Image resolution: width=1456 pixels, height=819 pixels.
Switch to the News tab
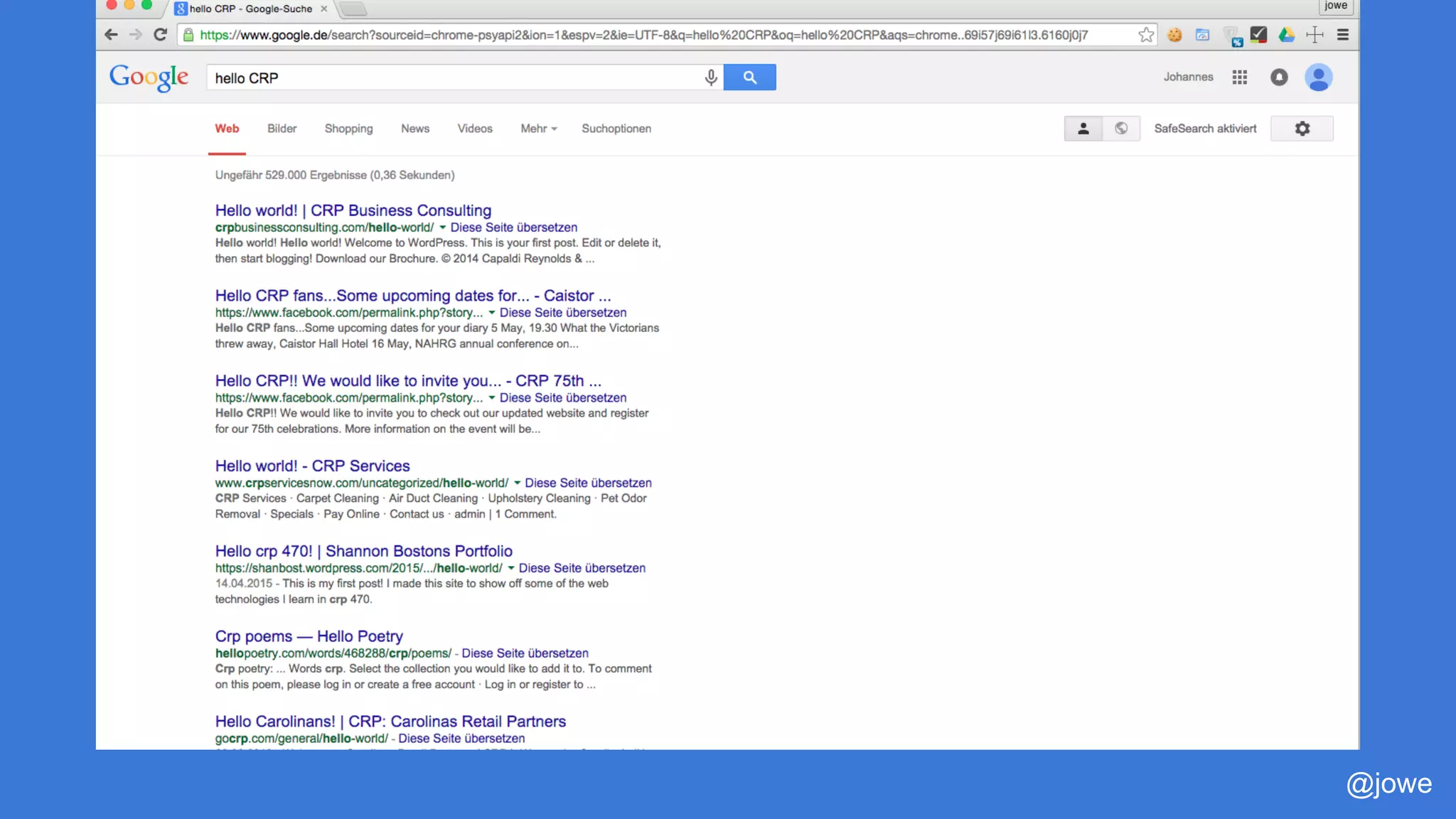click(414, 129)
